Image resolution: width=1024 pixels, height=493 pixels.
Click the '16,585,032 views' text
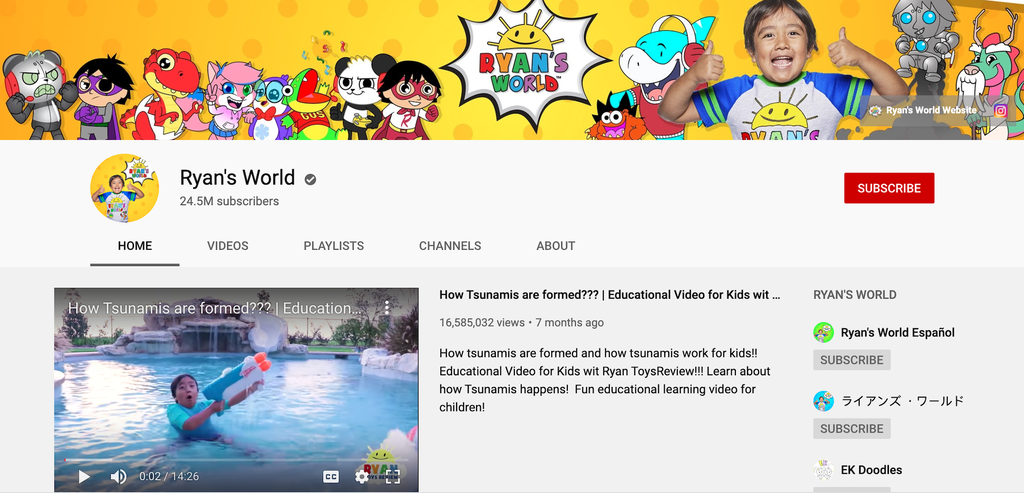482,323
